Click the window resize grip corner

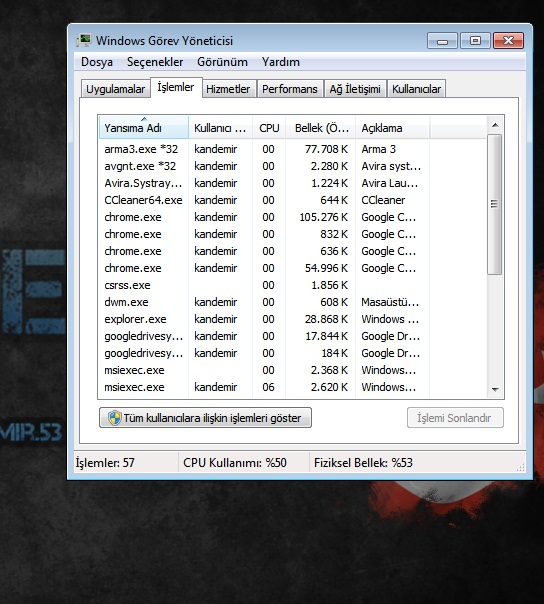pyautogui.click(x=520, y=467)
